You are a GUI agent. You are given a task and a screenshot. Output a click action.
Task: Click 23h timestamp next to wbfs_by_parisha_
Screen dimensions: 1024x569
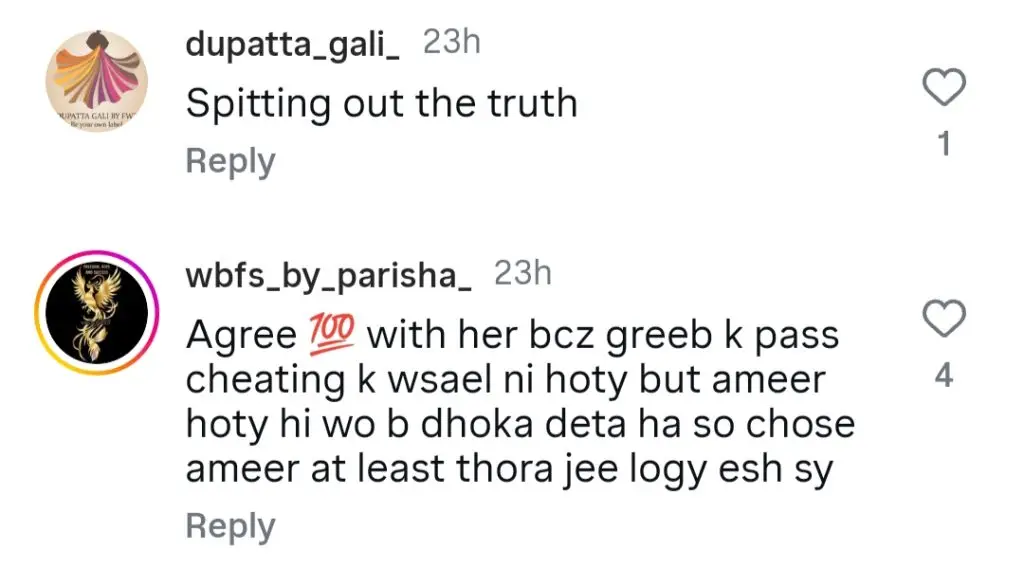point(522,273)
